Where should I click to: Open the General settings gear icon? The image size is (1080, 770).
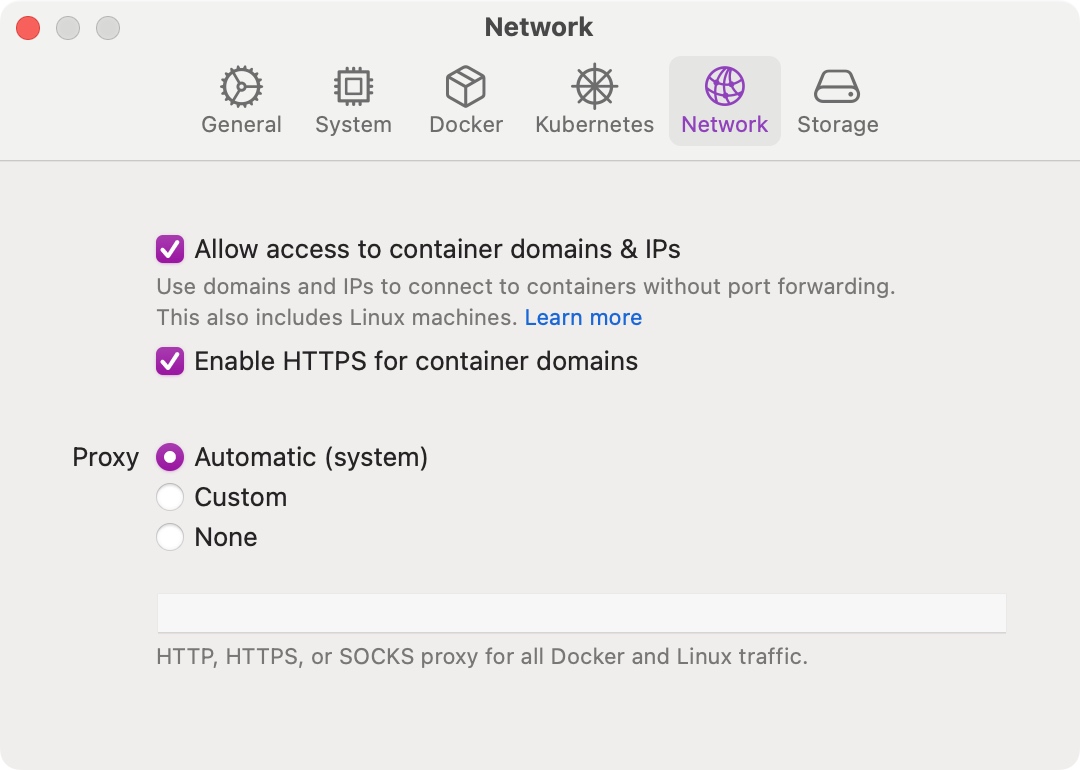pos(241,87)
